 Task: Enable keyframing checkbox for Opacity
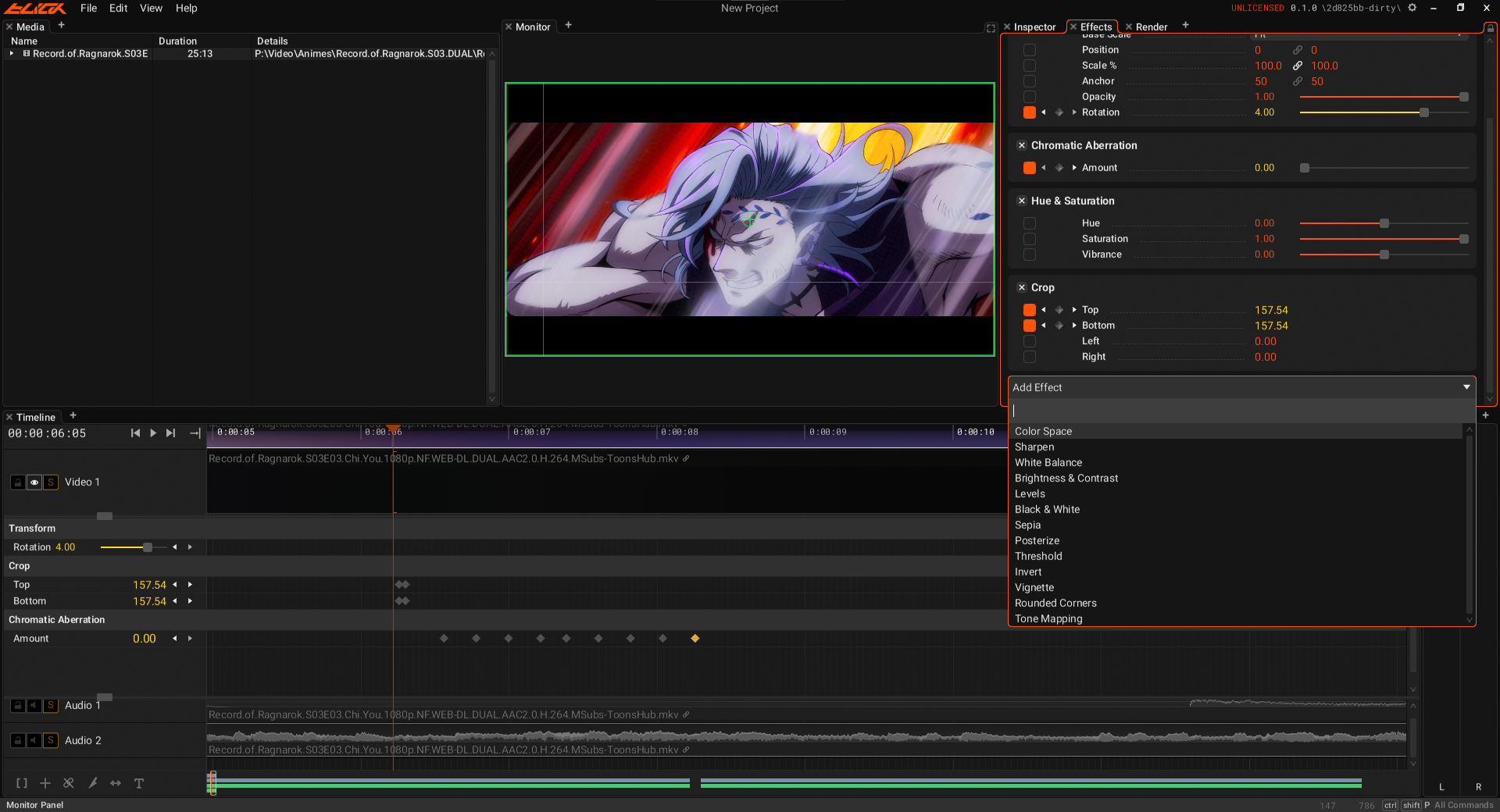click(1030, 97)
